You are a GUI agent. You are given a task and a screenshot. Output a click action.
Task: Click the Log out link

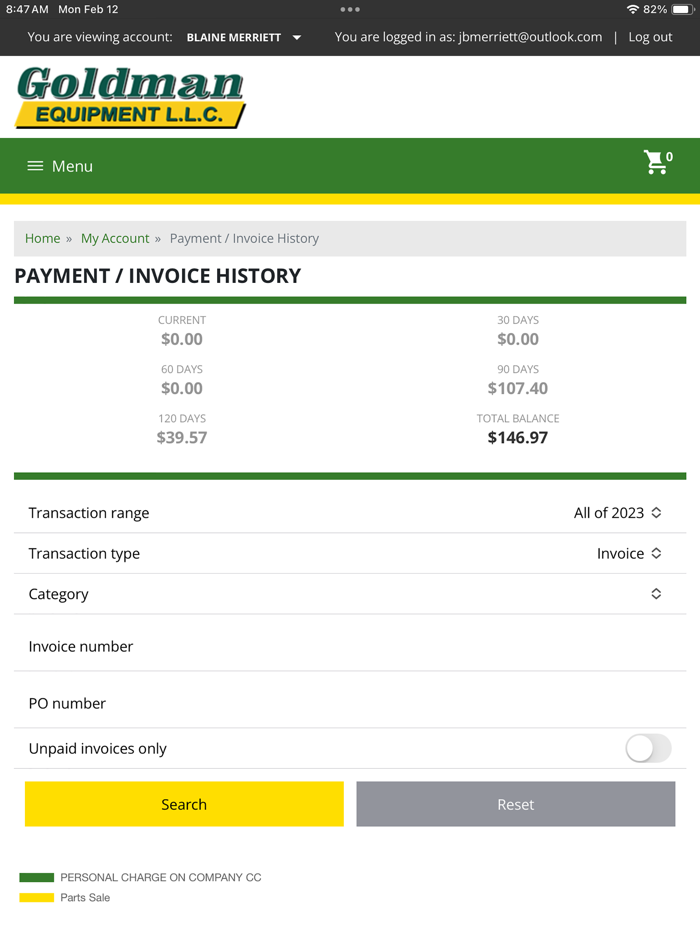(650, 37)
